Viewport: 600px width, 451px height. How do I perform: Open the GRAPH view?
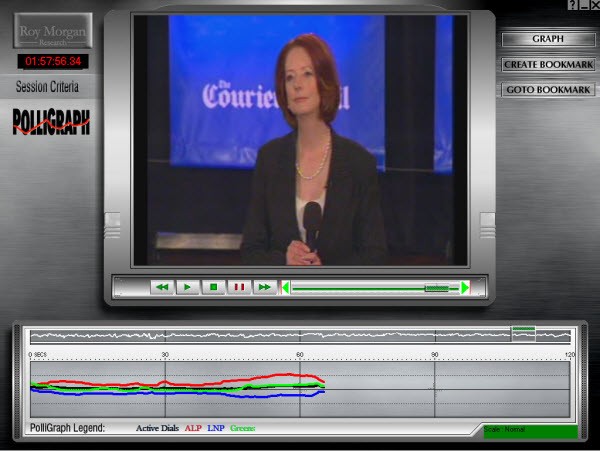click(x=548, y=39)
